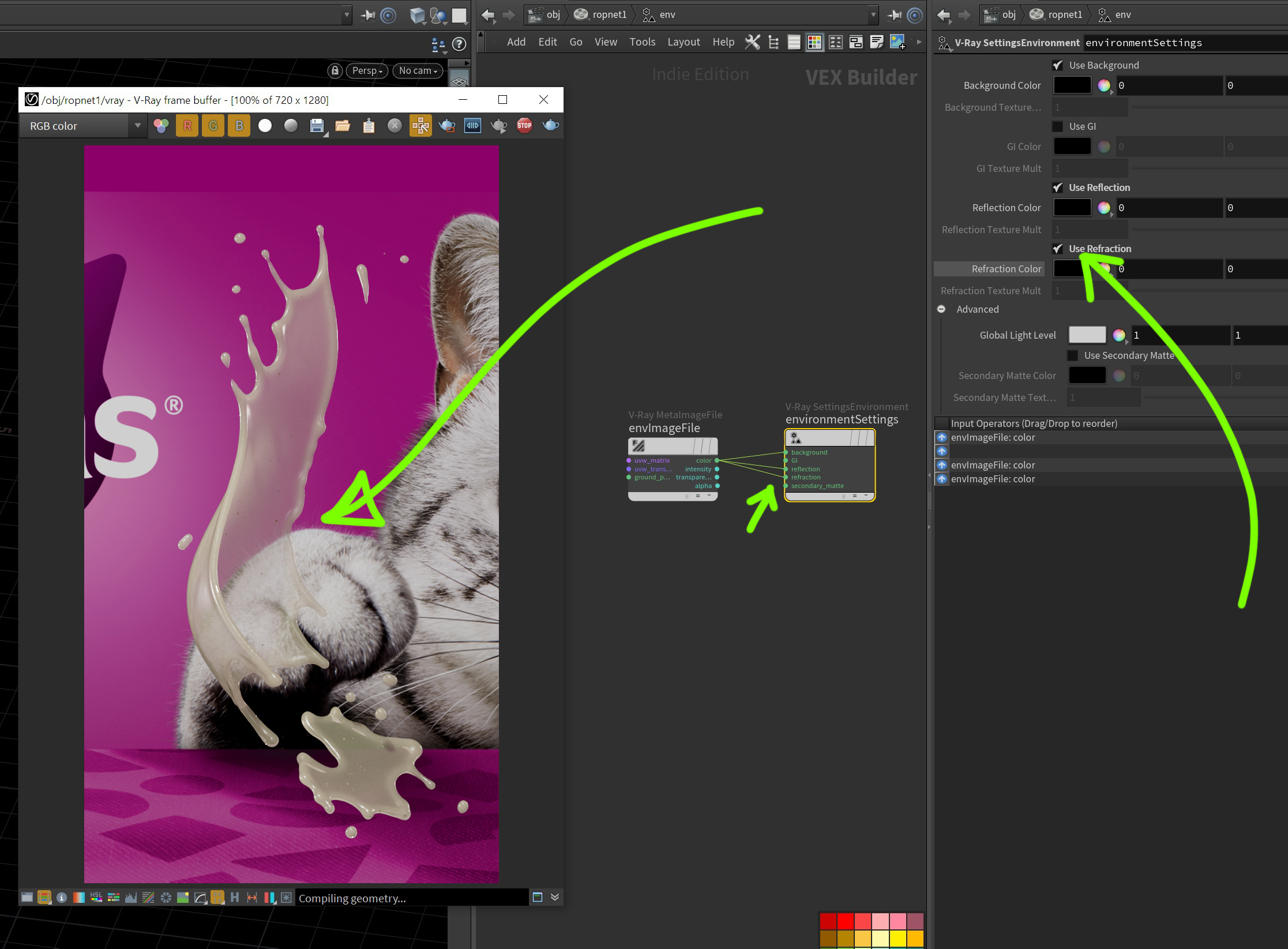Activate region render teapot icon
This screenshot has height=949, width=1288.
coord(447,126)
